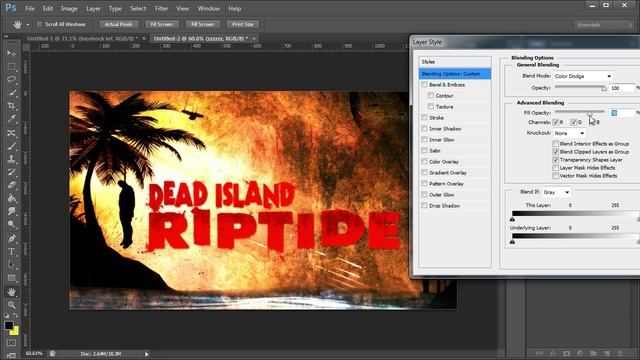
Task: Open the Filter menu
Action: pos(161,8)
